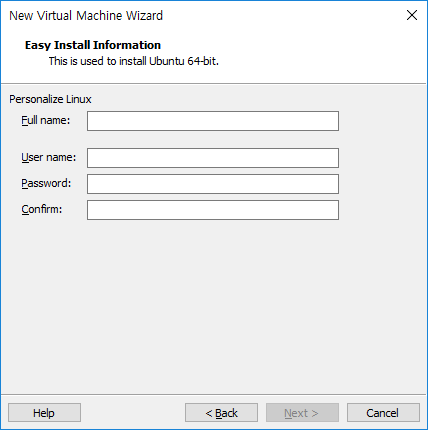Screen dimensions: 428x430
Task: Cancel the virtual machine wizard
Action: pyautogui.click(x=383, y=413)
